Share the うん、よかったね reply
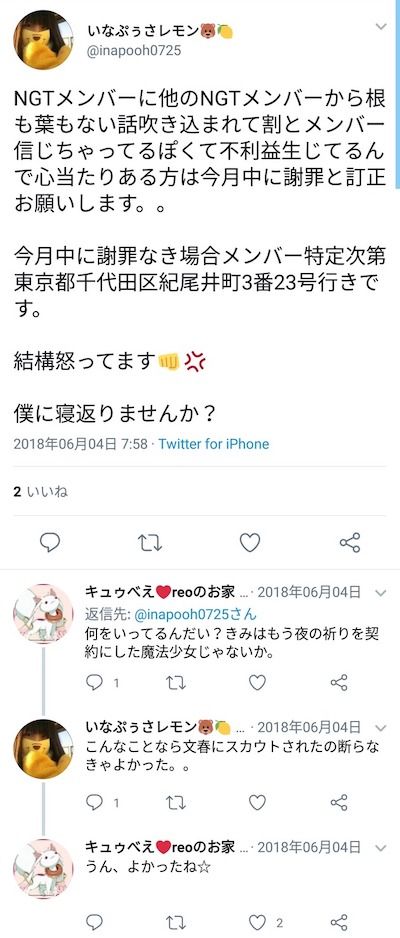 point(339,922)
